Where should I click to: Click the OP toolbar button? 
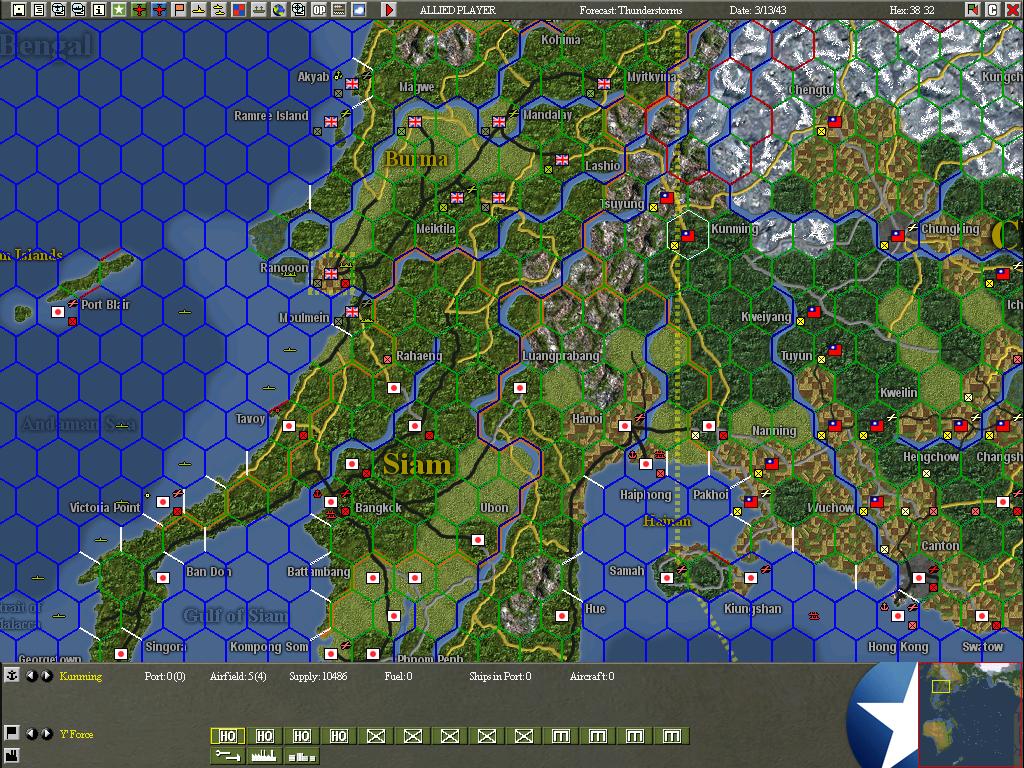[x=319, y=9]
